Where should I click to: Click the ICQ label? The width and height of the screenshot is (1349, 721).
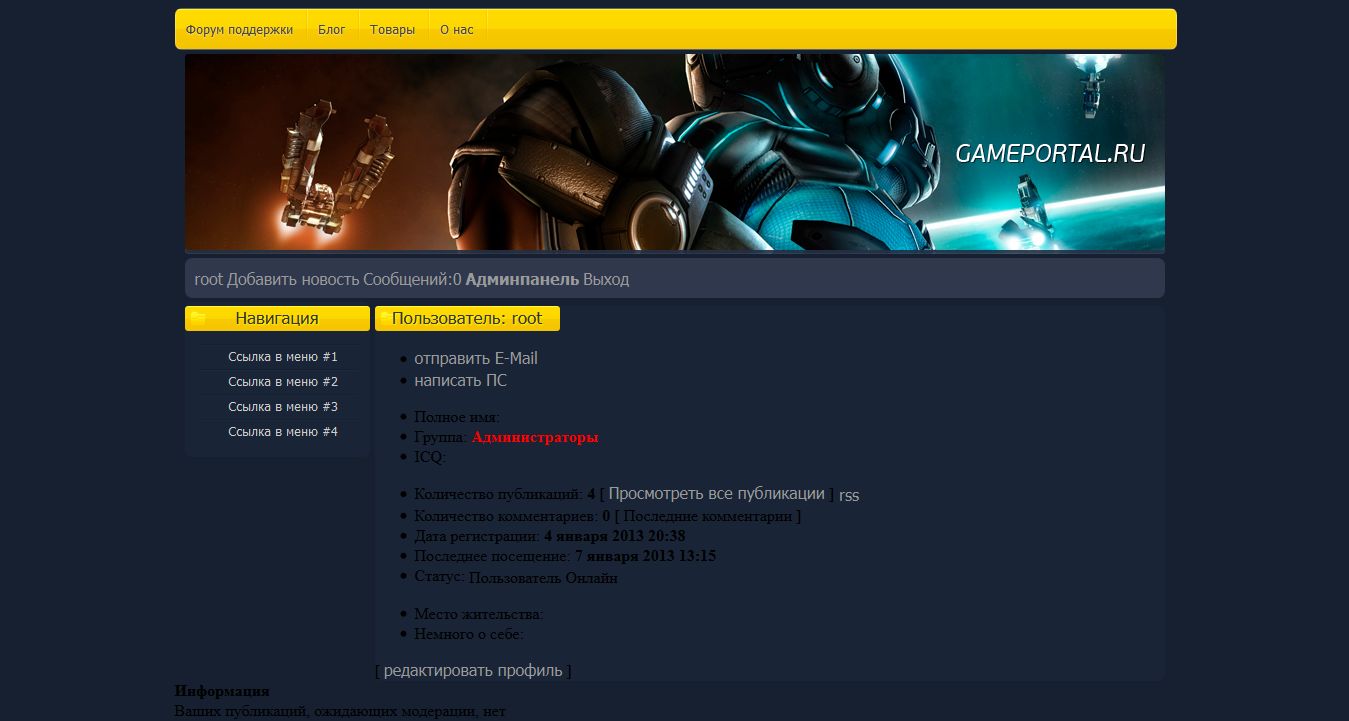pos(430,458)
